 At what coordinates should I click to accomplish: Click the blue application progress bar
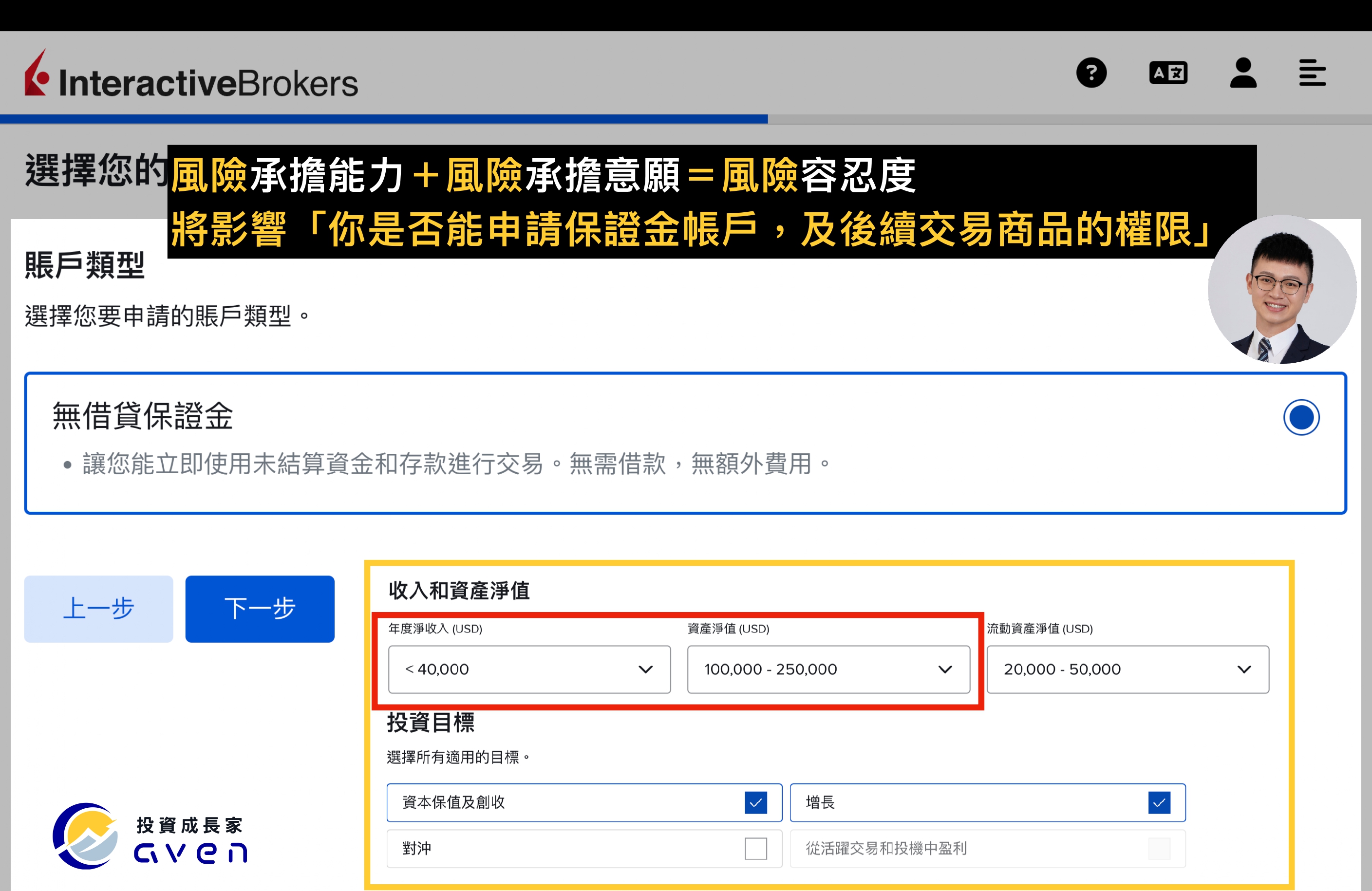tap(384, 119)
